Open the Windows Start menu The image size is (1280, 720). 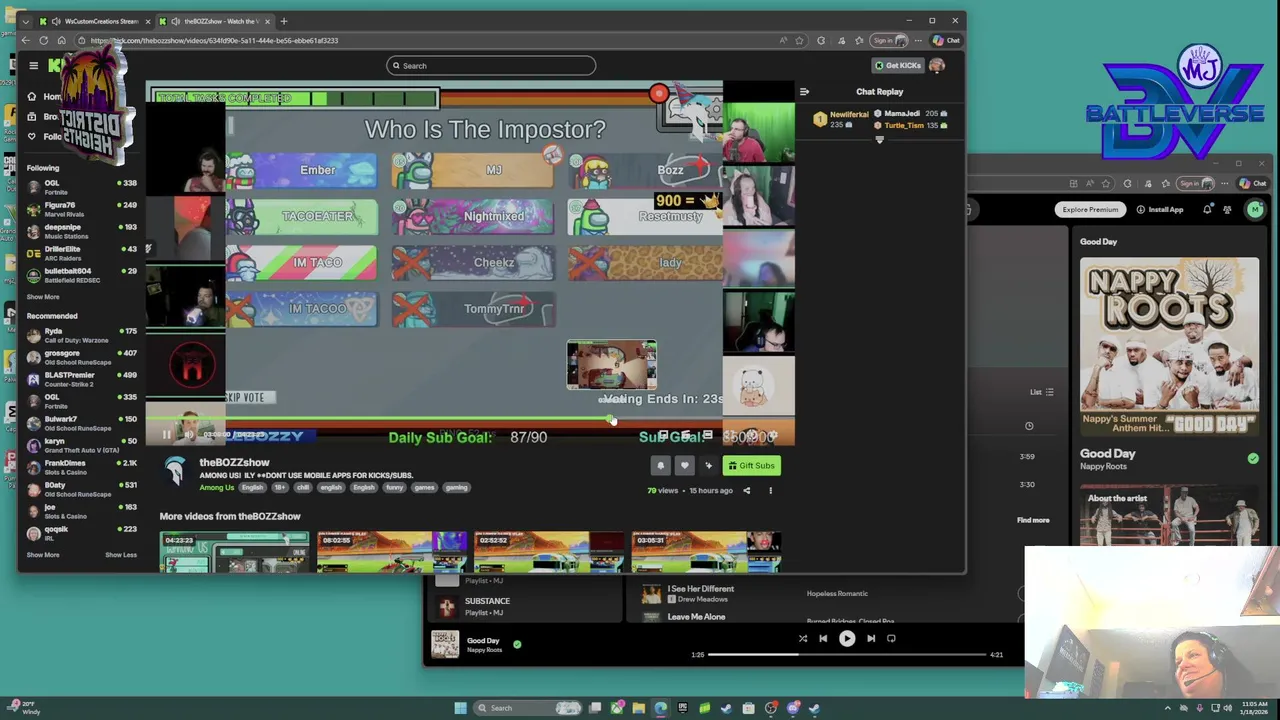pos(460,708)
